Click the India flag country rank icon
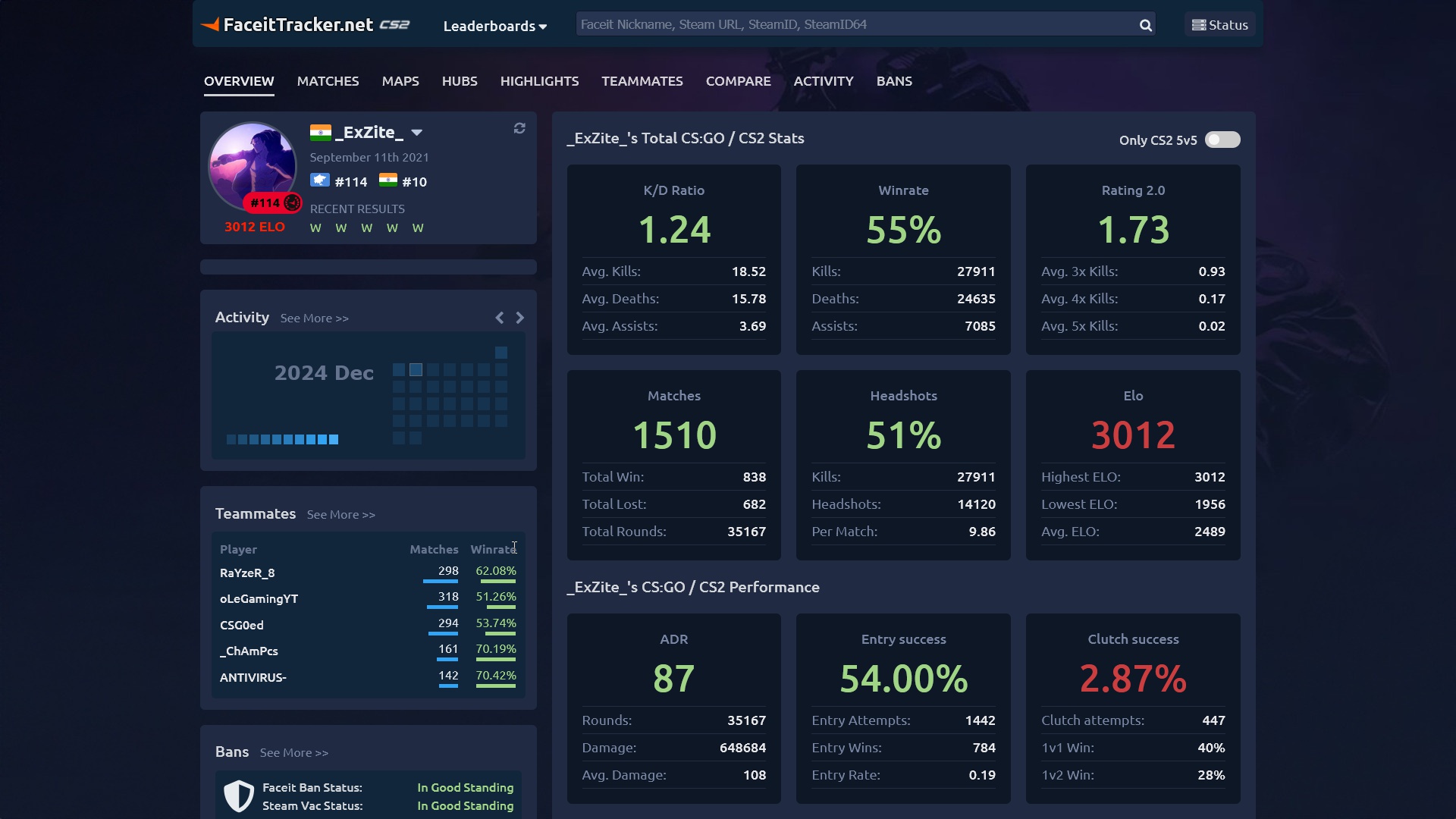Image resolution: width=1456 pixels, height=819 pixels. (388, 180)
